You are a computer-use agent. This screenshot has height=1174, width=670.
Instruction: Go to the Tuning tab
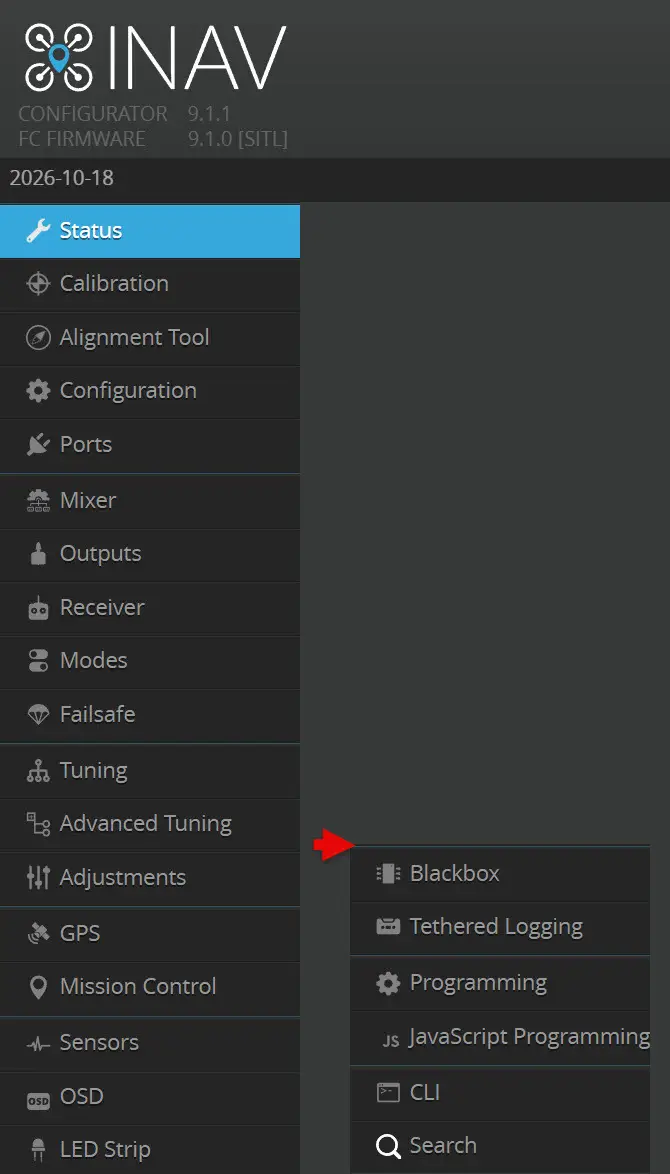point(150,770)
